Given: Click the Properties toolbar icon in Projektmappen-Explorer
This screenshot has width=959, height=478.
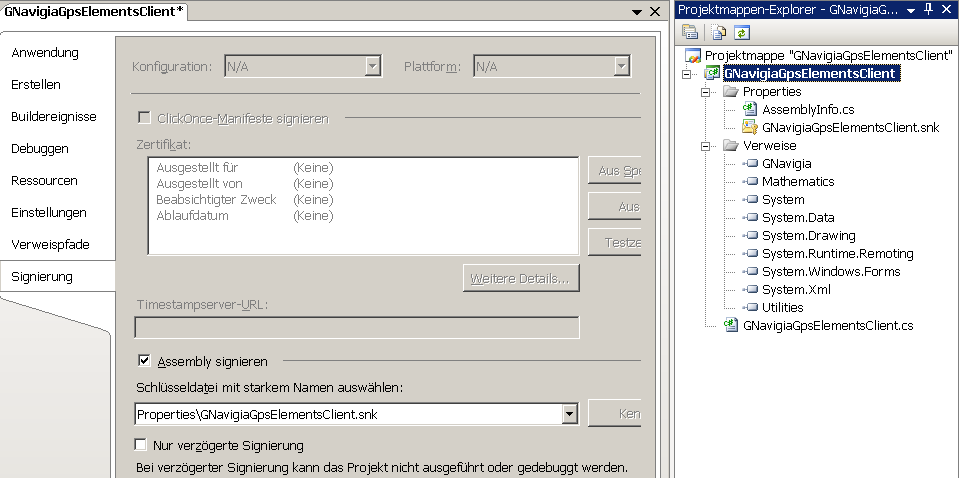Looking at the screenshot, I should pyautogui.click(x=690, y=32).
